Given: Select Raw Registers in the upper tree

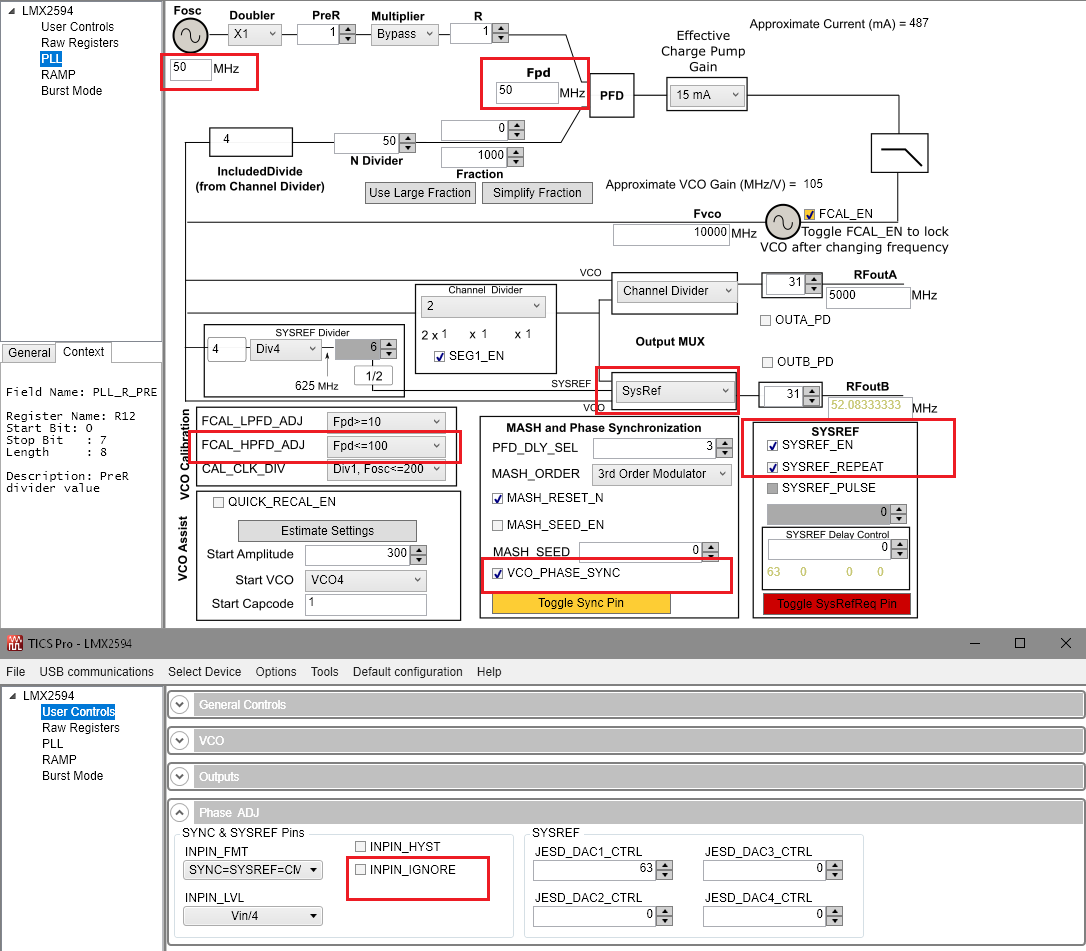Looking at the screenshot, I should (80, 43).
